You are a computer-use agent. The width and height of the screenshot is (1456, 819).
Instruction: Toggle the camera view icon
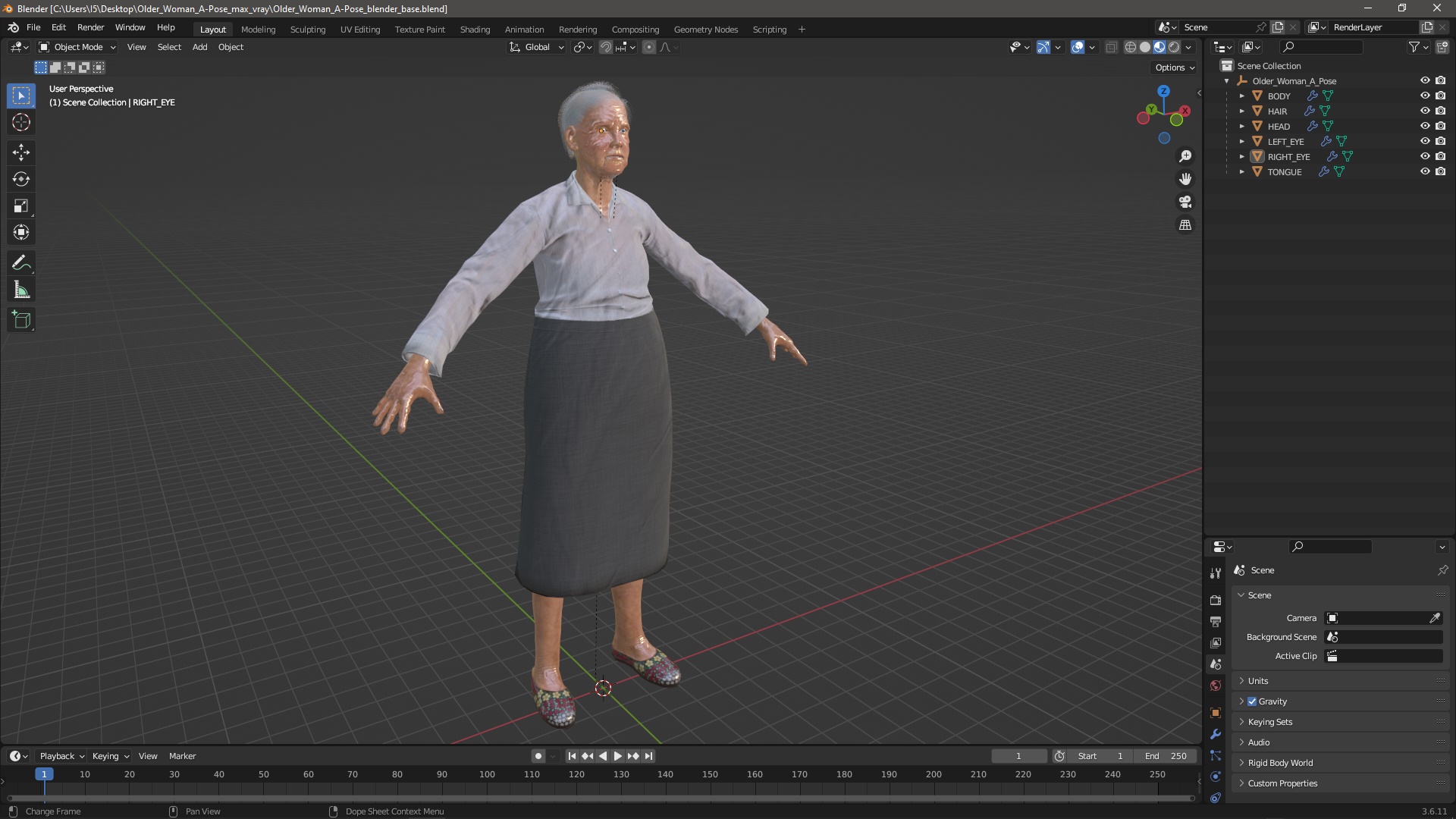[1185, 202]
